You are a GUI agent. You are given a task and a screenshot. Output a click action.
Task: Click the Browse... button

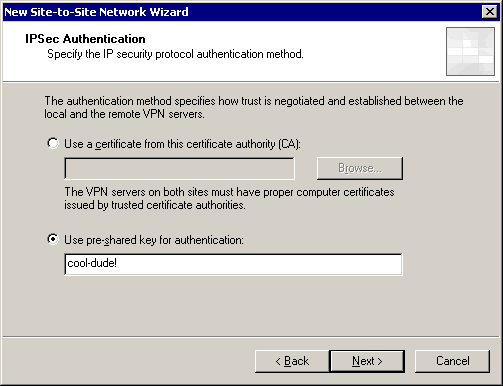tap(360, 168)
